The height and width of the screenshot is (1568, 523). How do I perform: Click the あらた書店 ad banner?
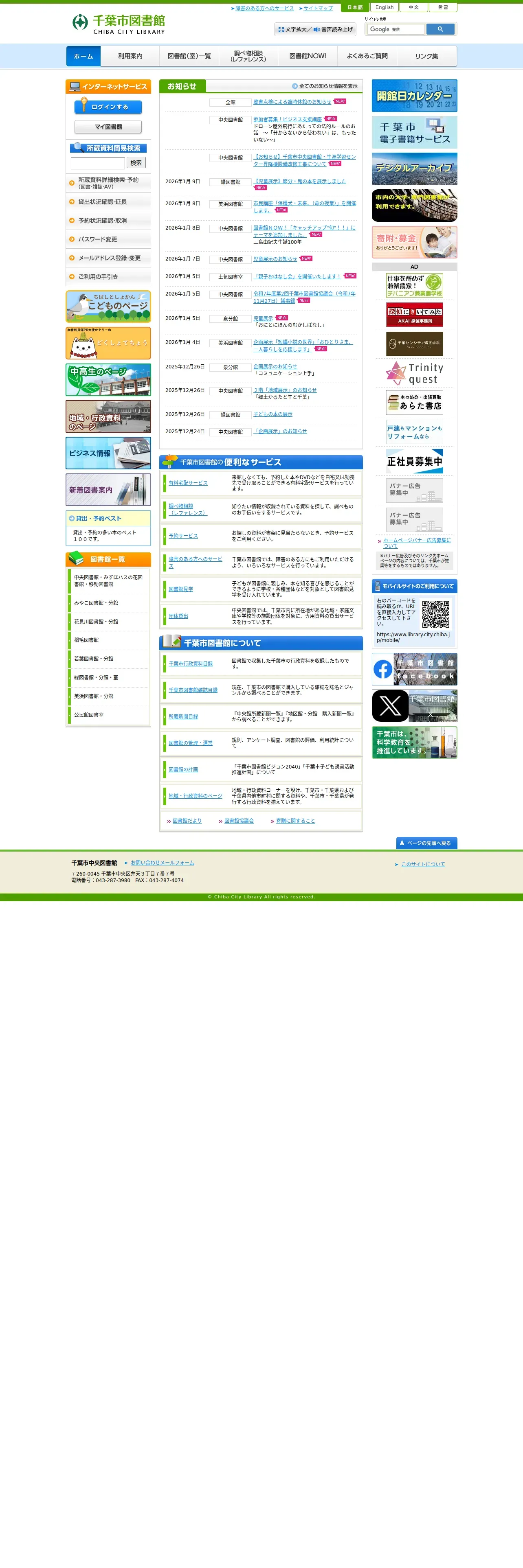click(x=414, y=402)
